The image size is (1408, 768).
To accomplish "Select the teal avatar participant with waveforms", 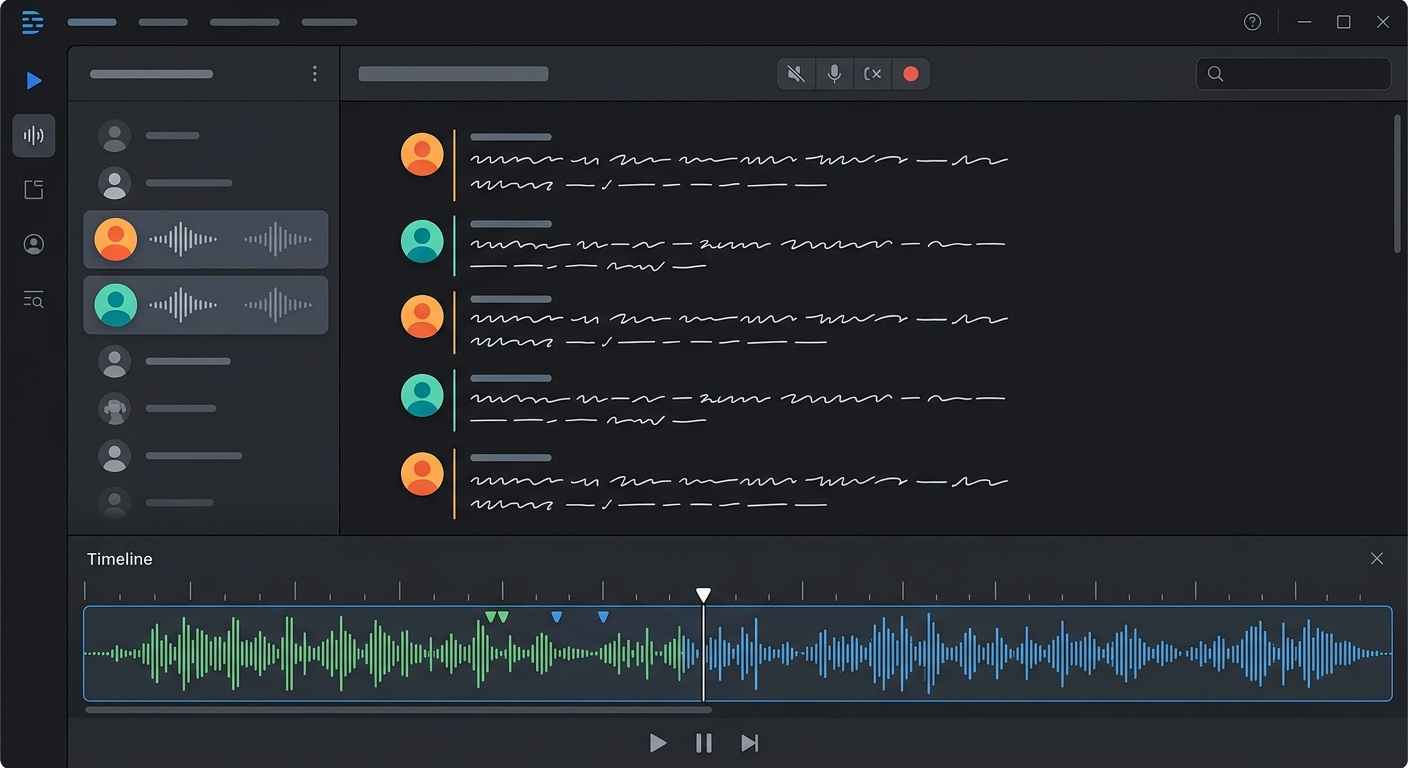I will pos(205,305).
